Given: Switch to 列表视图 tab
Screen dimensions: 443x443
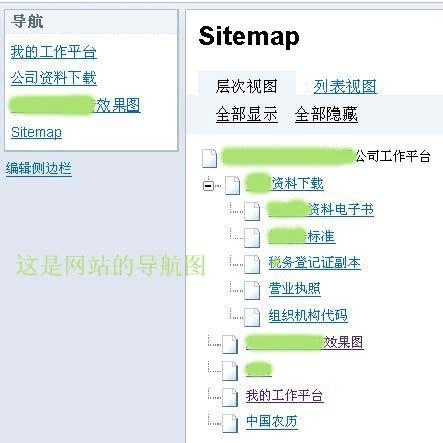Looking at the screenshot, I should coord(345,87).
